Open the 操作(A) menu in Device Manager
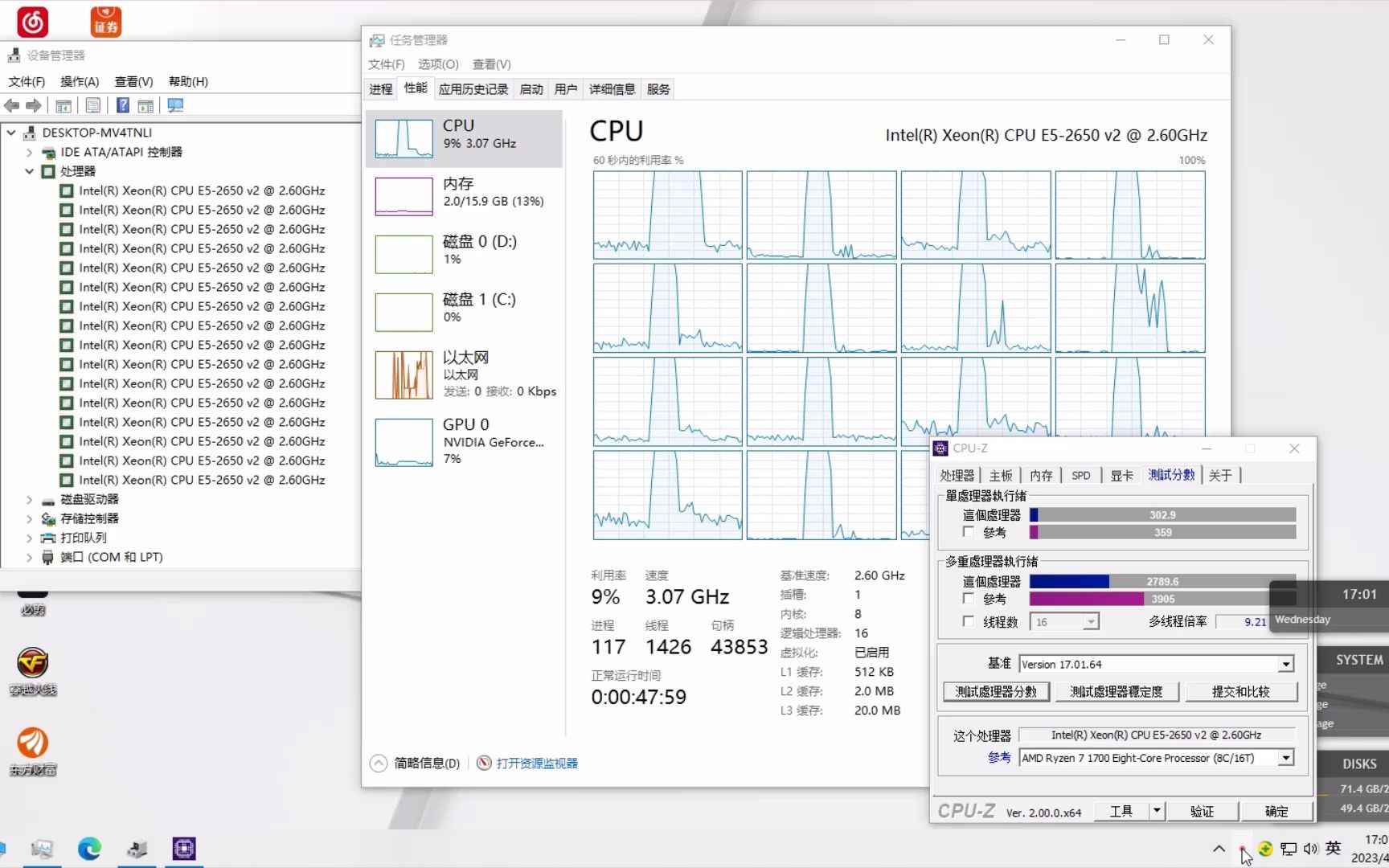 (x=80, y=81)
